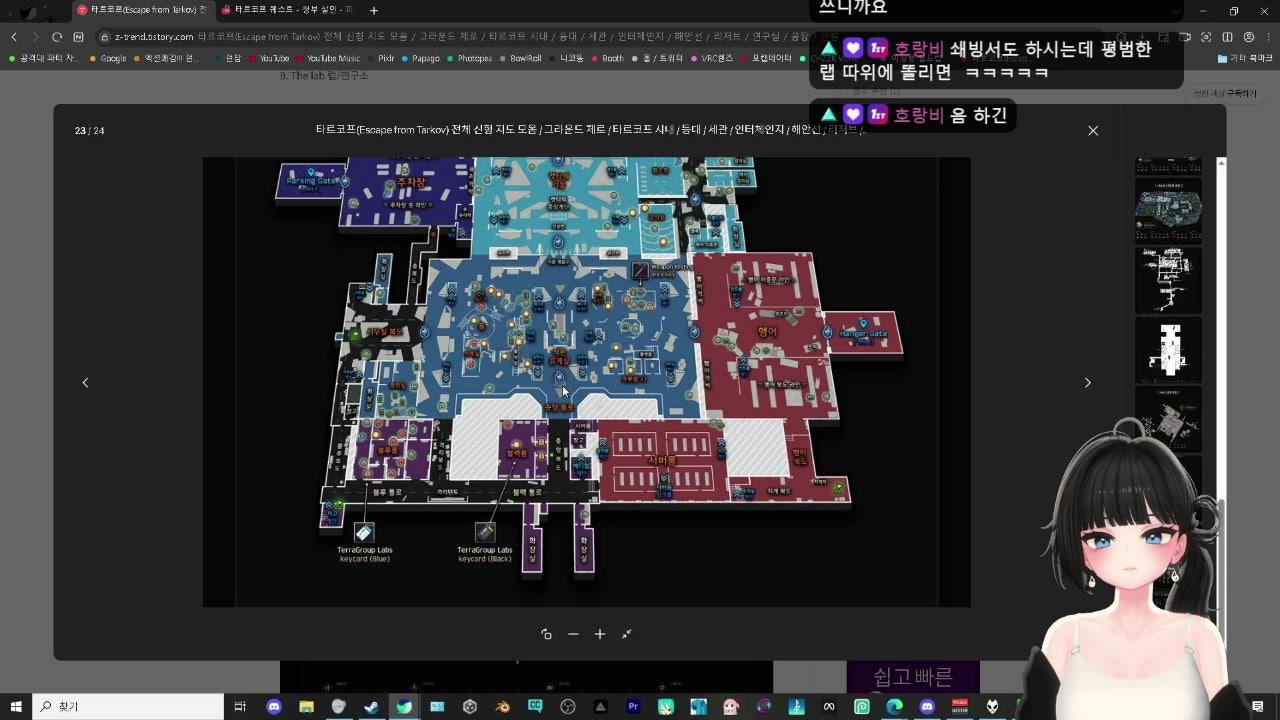The image size is (1280, 720).
Task: Go to the next image in viewer
Action: coord(1088,382)
